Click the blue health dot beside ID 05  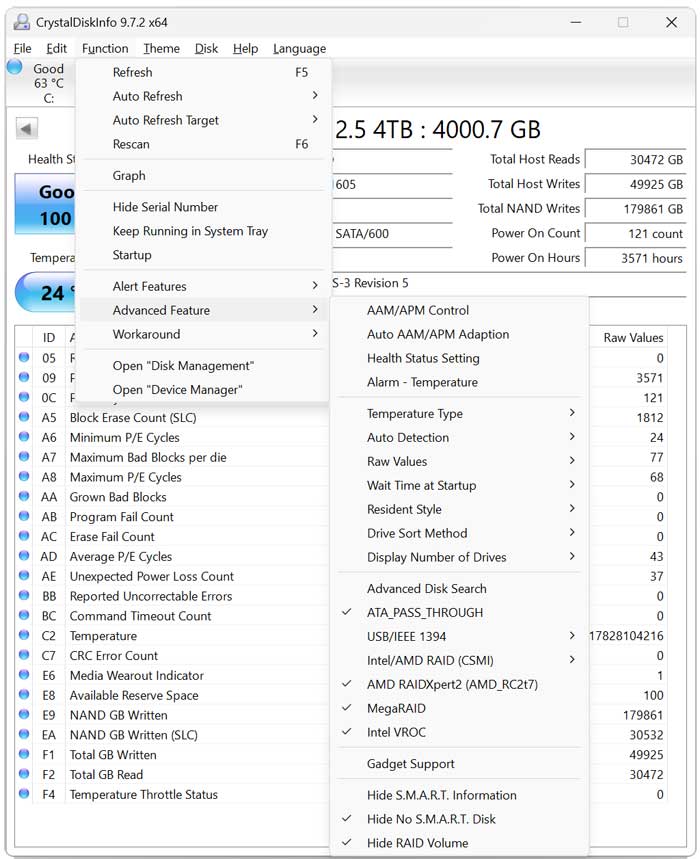pos(23,358)
